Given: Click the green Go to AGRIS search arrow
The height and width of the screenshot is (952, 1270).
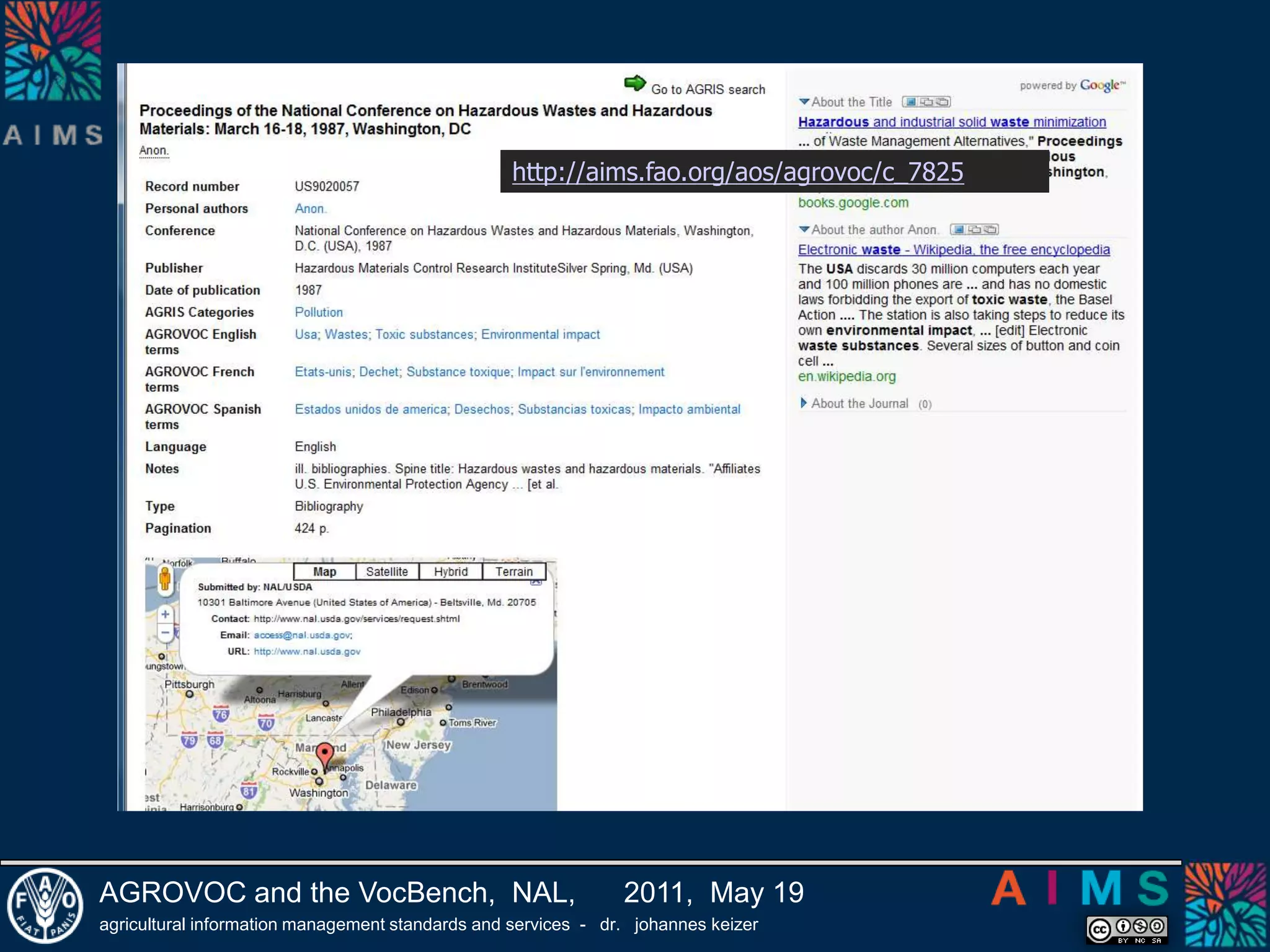Looking at the screenshot, I should pyautogui.click(x=635, y=84).
